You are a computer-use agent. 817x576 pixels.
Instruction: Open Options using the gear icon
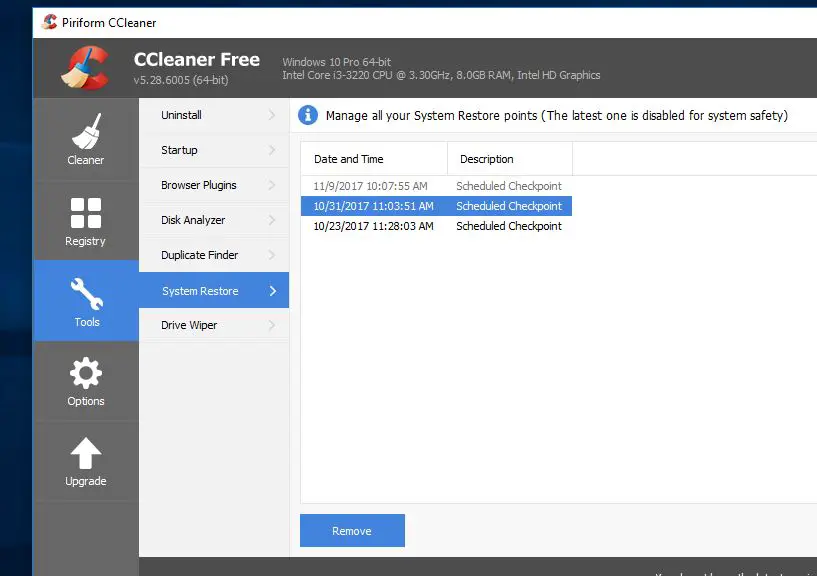pyautogui.click(x=85, y=371)
